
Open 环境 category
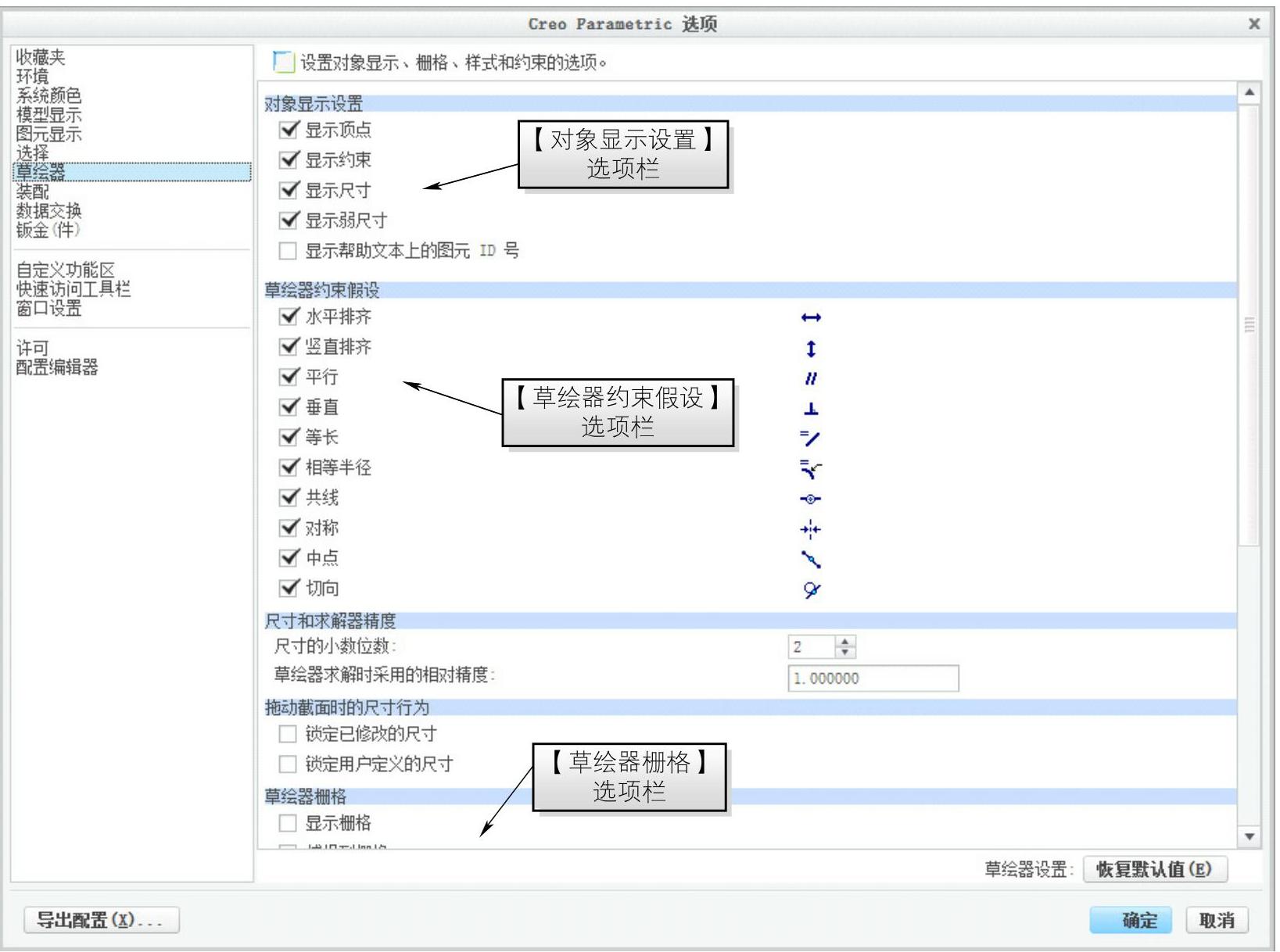coord(33,77)
